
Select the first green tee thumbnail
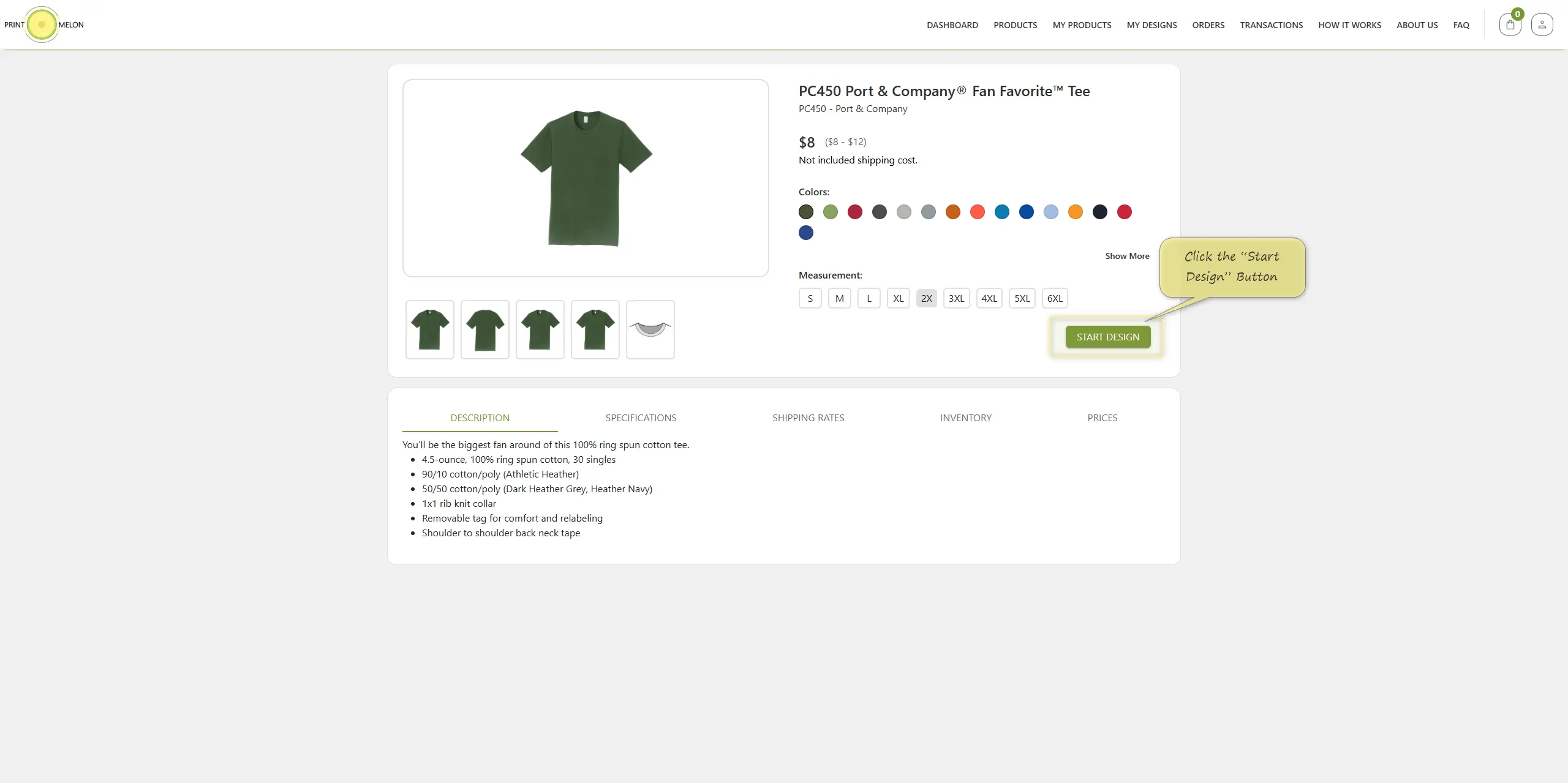click(x=429, y=329)
